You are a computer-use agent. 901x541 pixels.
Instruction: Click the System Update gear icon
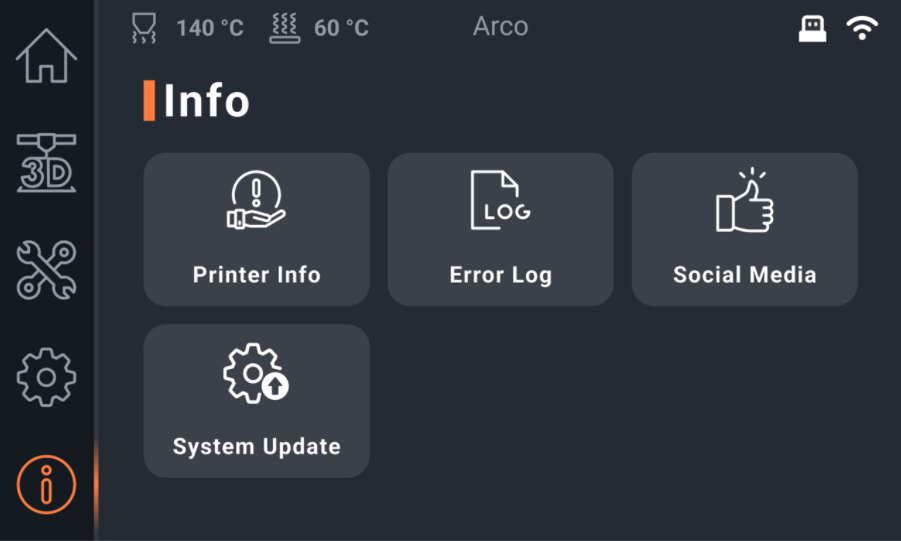[256, 373]
